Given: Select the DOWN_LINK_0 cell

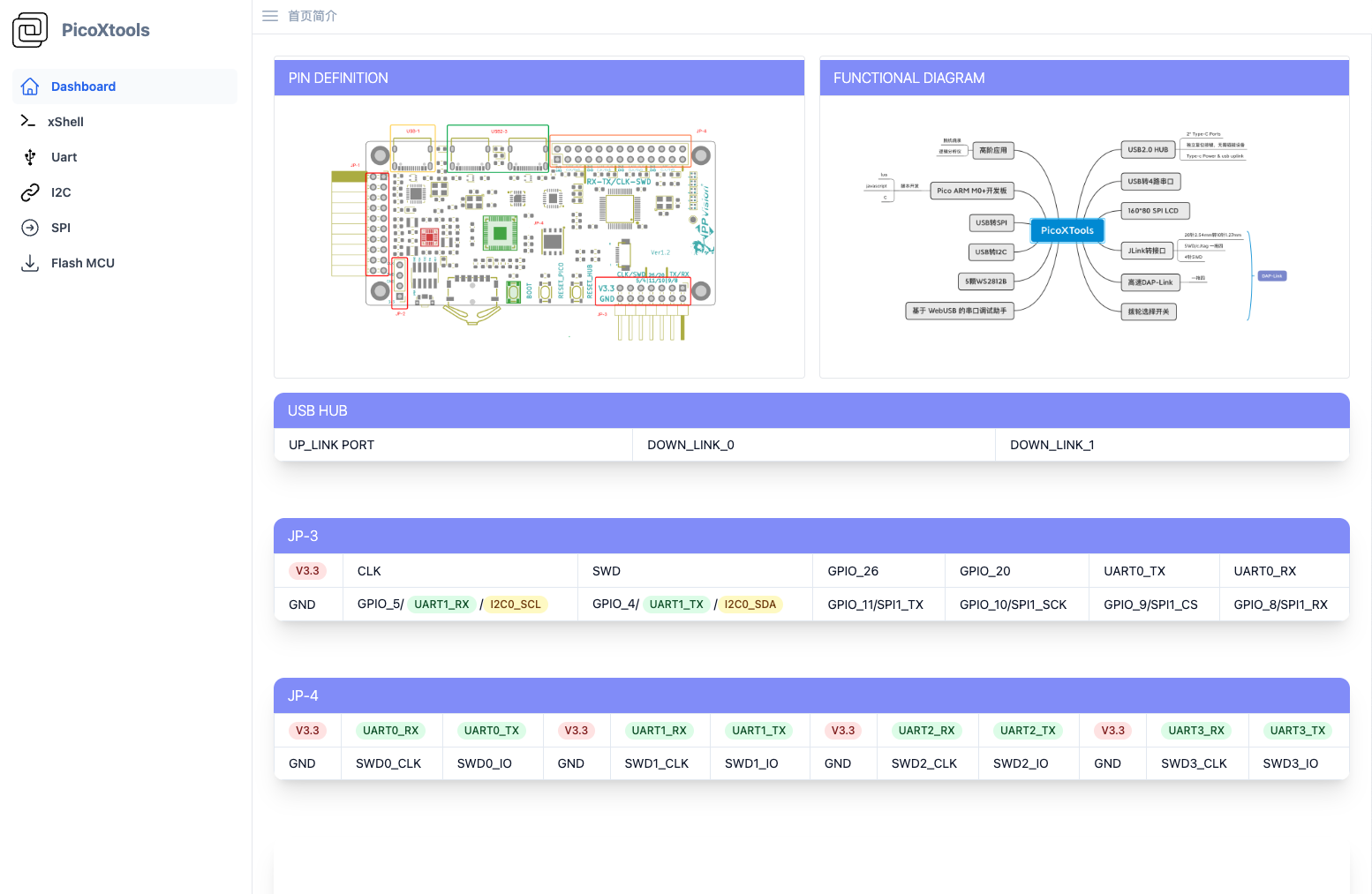Looking at the screenshot, I should point(814,445).
